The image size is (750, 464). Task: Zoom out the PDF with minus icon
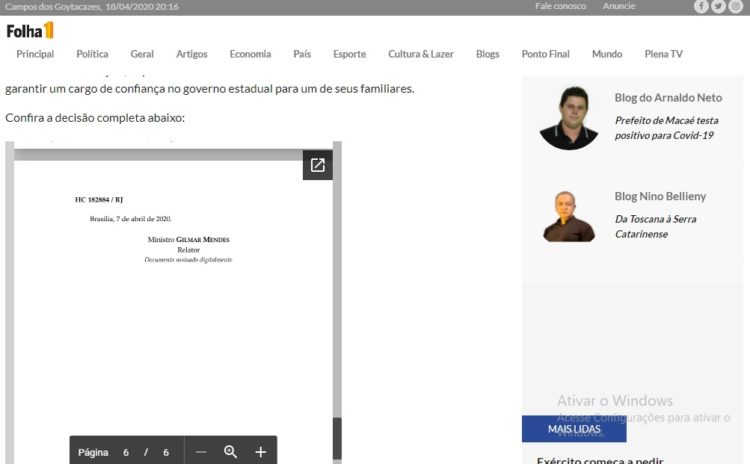click(201, 452)
